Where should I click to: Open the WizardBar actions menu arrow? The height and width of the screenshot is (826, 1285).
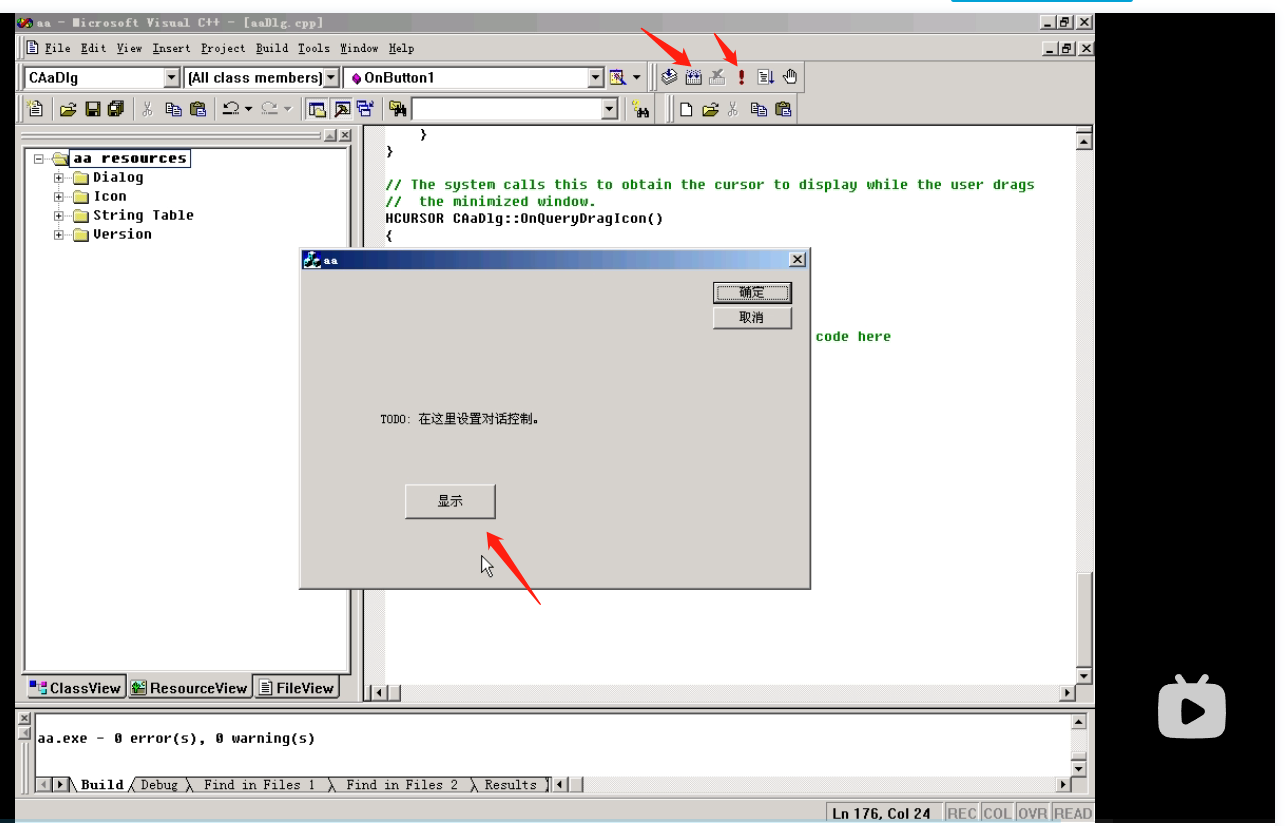[637, 77]
